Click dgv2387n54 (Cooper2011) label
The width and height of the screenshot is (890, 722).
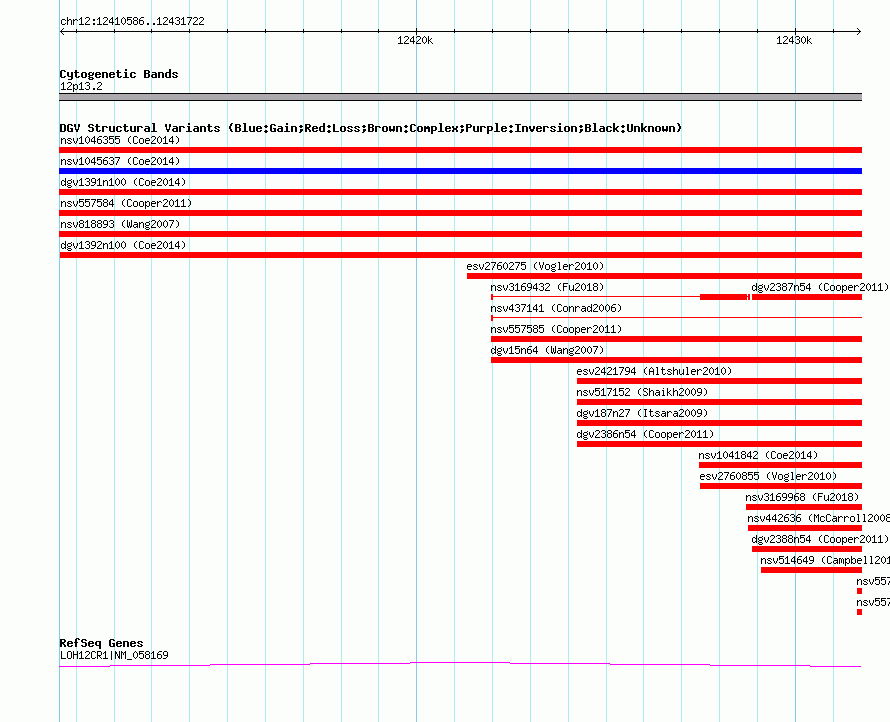click(820, 287)
